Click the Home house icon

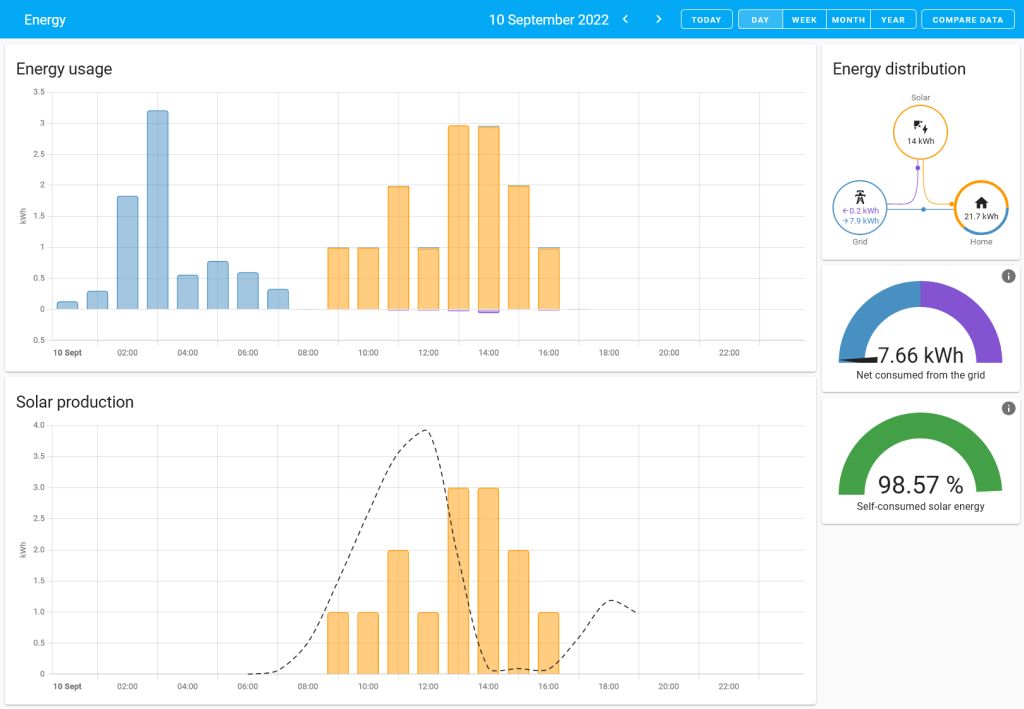click(x=981, y=202)
